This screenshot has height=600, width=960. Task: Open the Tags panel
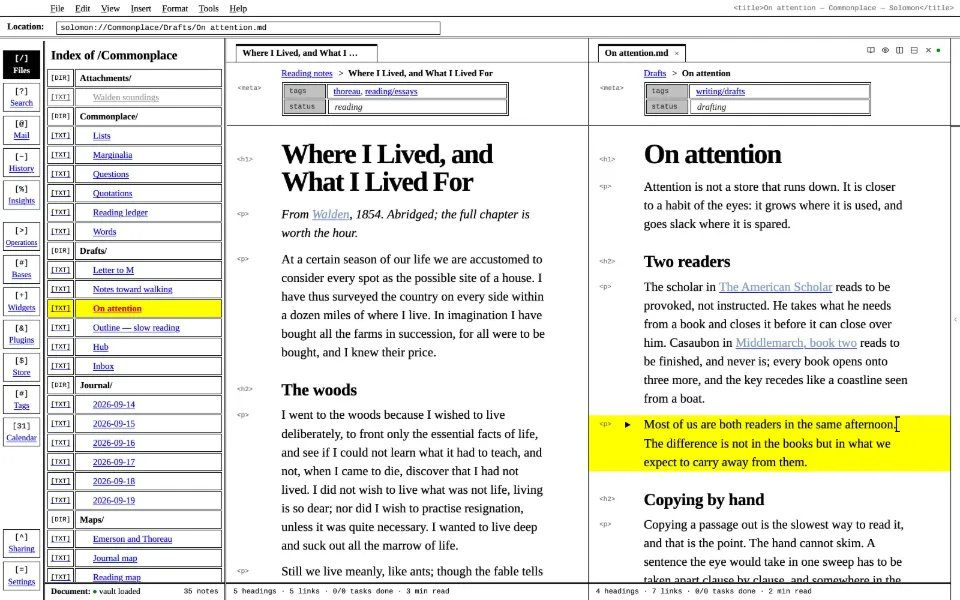[21, 399]
